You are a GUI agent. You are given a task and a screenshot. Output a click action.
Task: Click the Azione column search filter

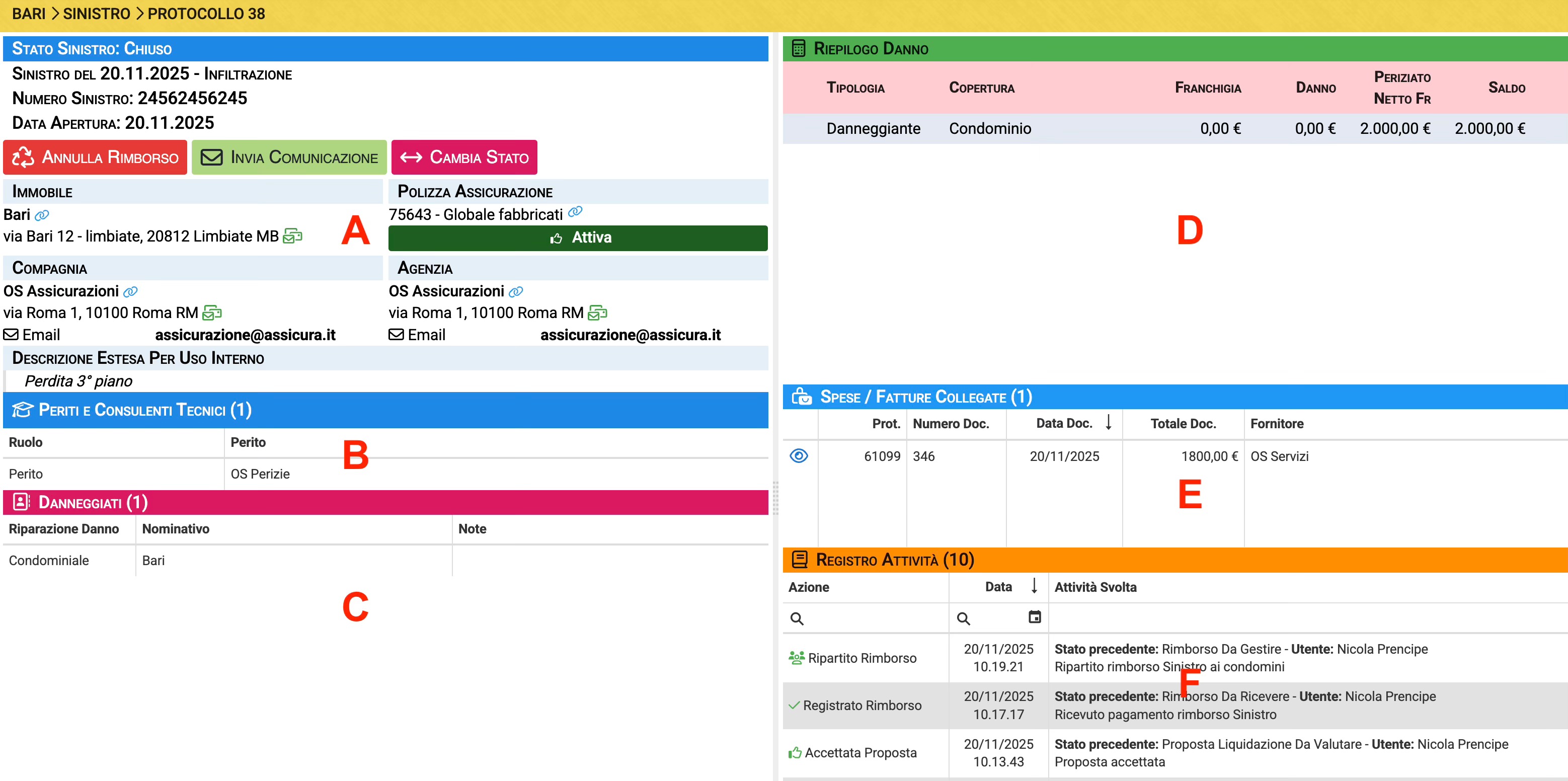(x=865, y=618)
